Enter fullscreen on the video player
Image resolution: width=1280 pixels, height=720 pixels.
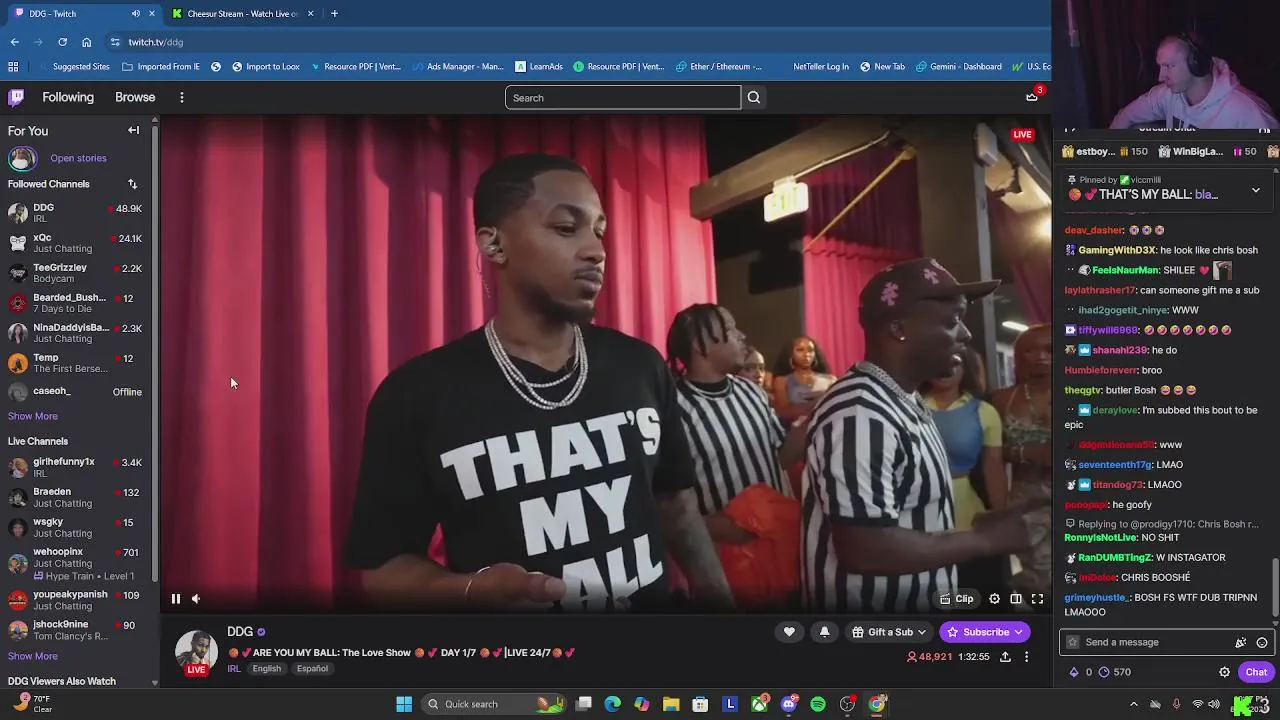click(1037, 599)
